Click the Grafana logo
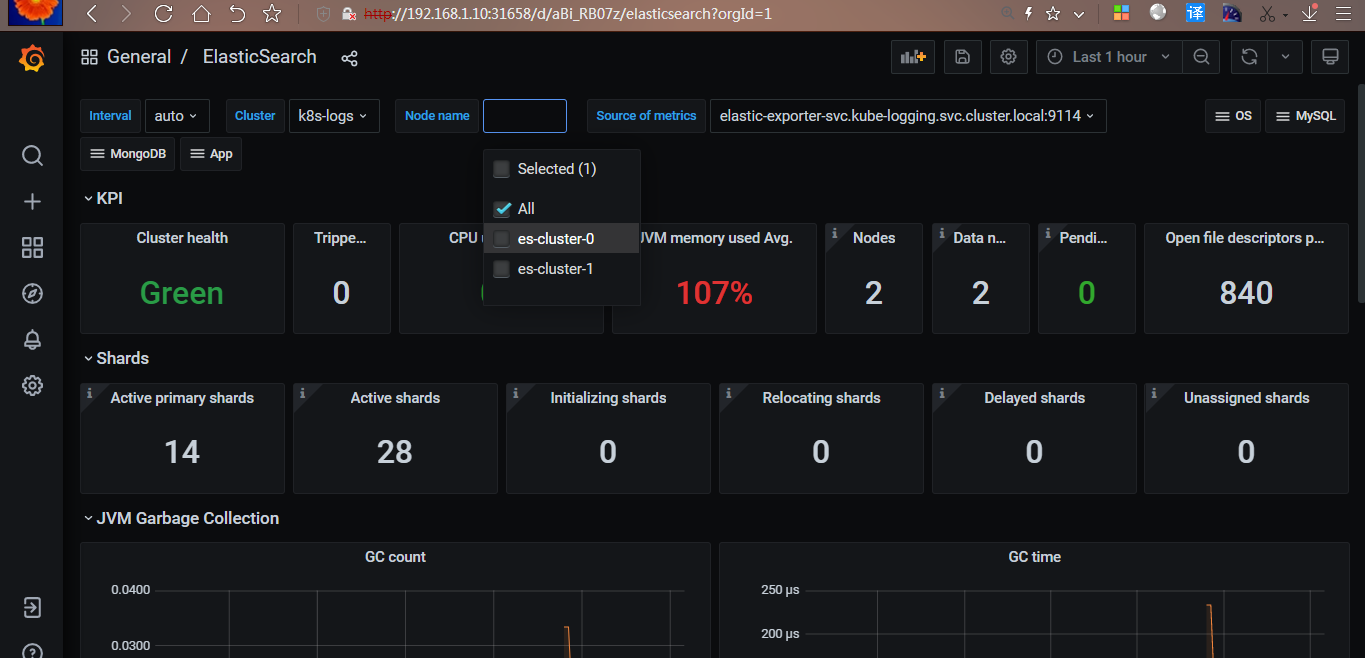Image resolution: width=1365 pixels, height=658 pixels. tap(32, 59)
